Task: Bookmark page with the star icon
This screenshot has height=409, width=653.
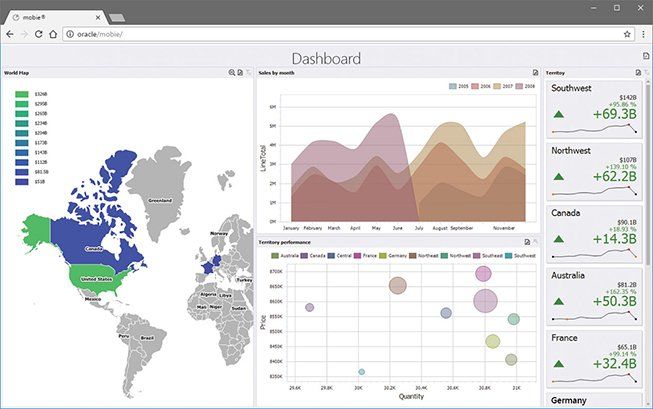Action: [627, 34]
